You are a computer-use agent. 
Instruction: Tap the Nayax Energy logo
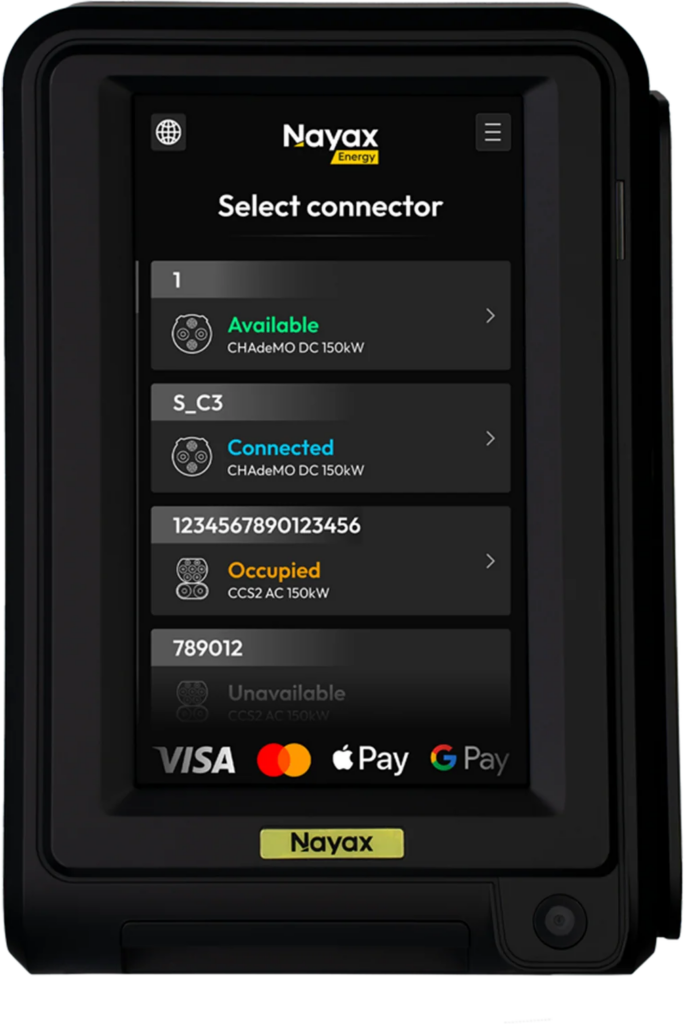(x=331, y=143)
